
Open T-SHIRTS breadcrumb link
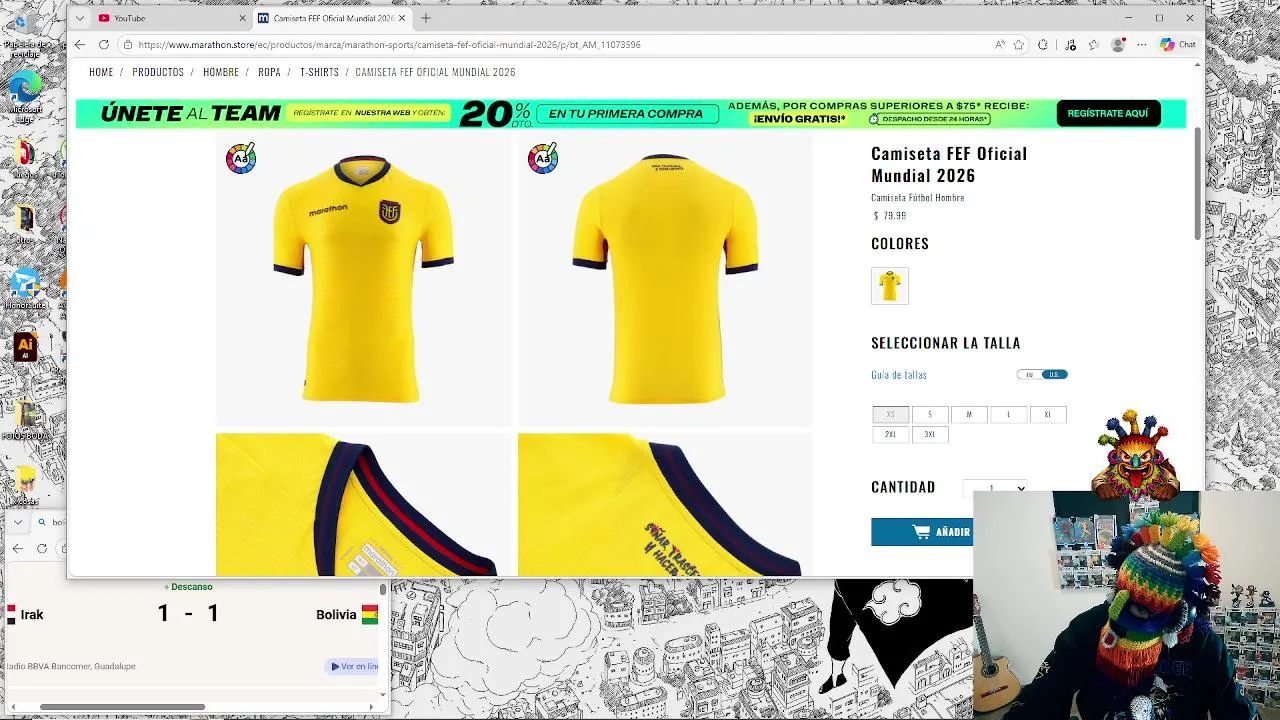tap(319, 72)
